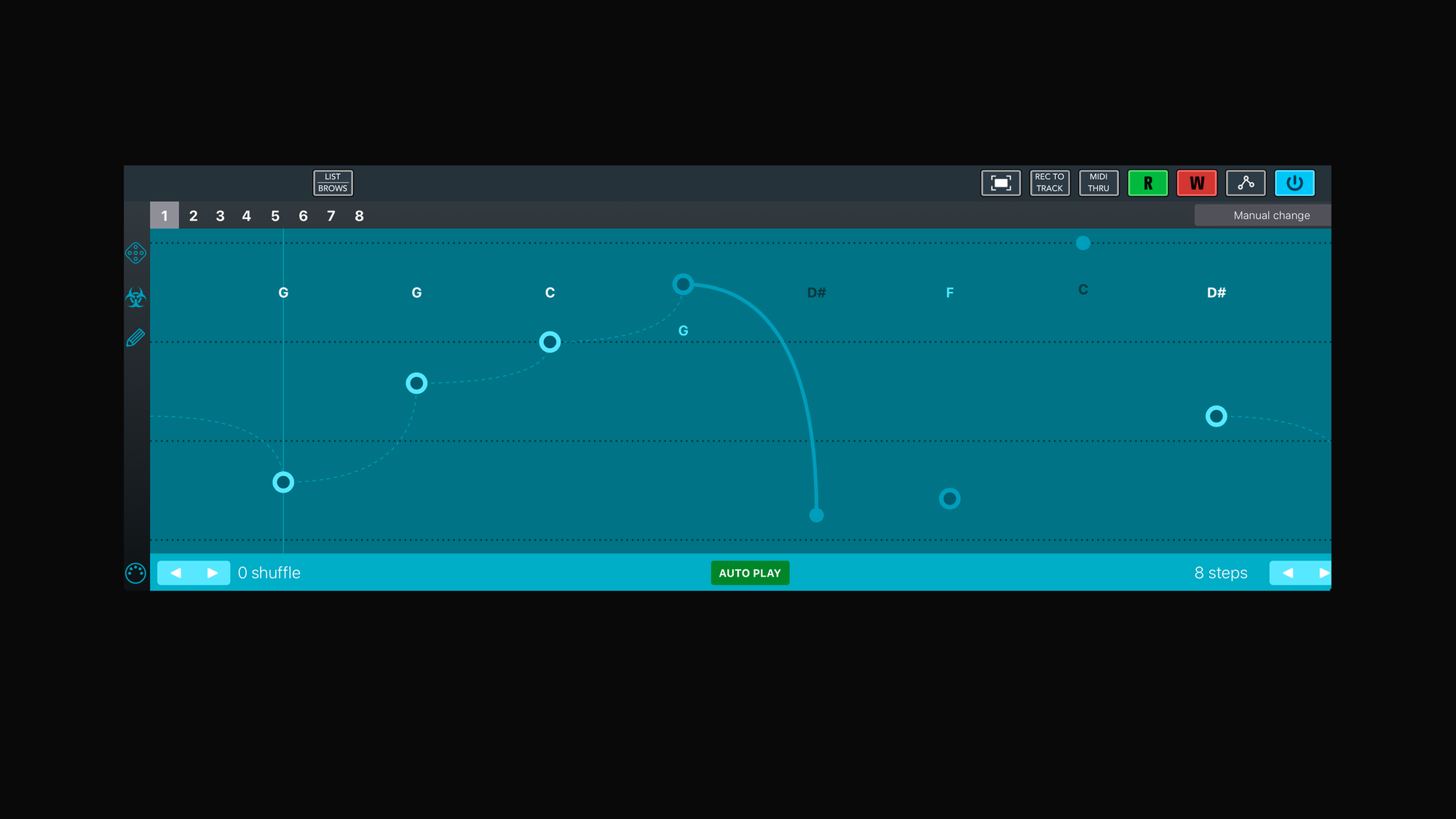
Task: Toggle the red W write button
Action: (1196, 183)
